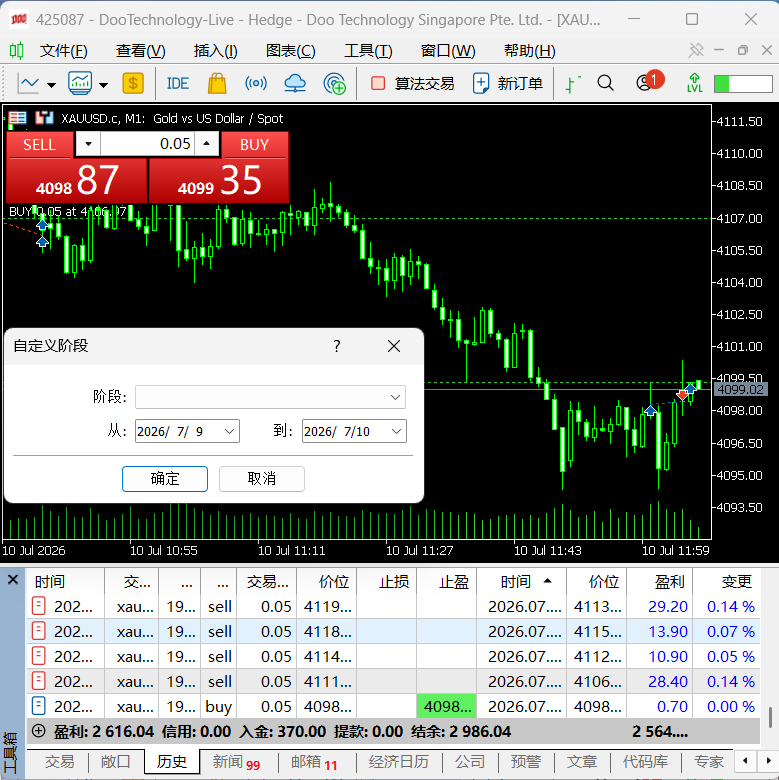Toggle the algo trading (算法交易) button
This screenshot has height=780, width=779.
coord(412,84)
